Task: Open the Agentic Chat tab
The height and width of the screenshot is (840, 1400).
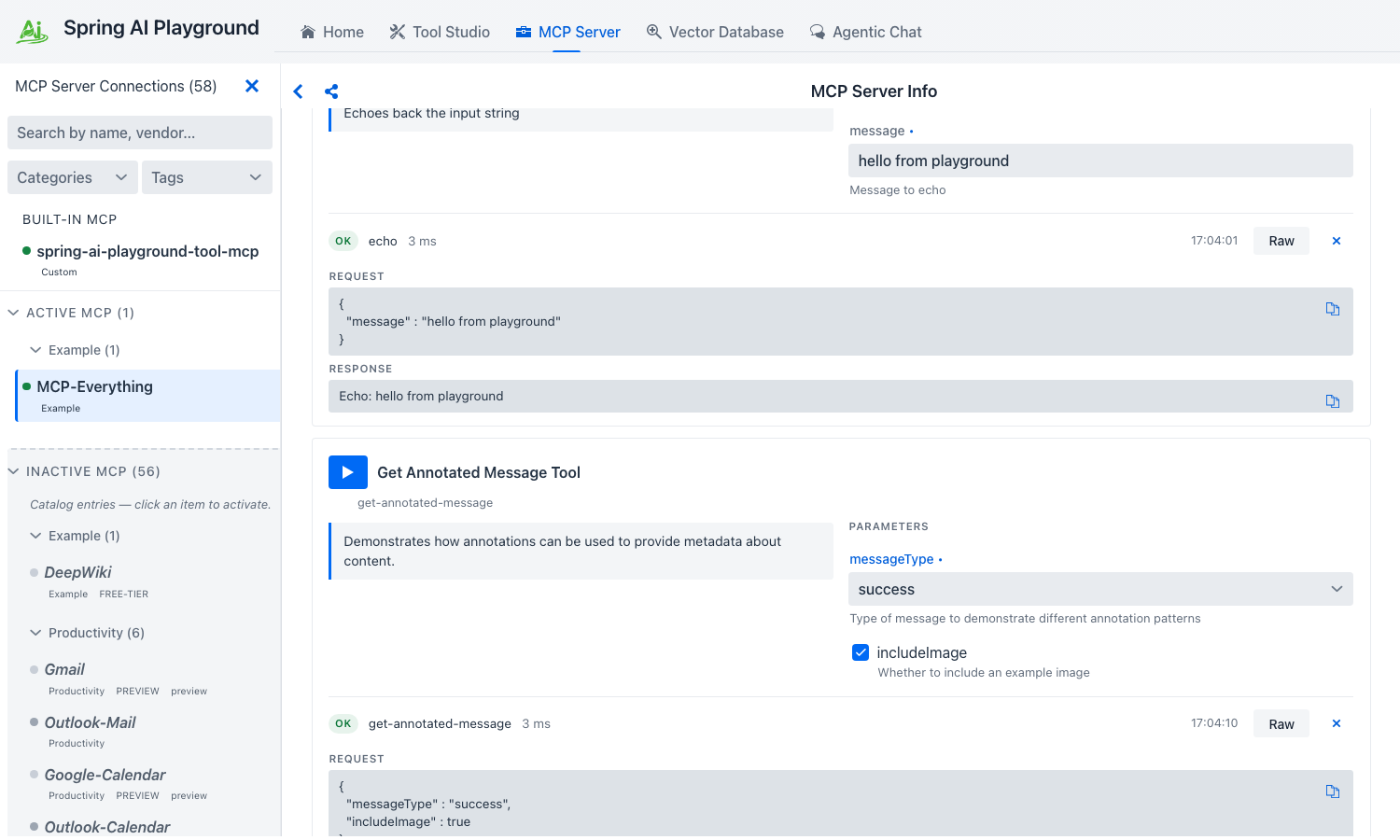Action: 865,32
